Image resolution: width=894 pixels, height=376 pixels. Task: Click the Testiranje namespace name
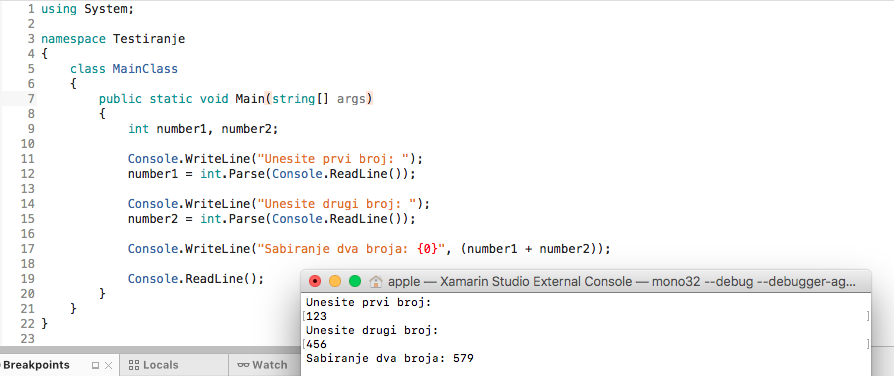[149, 39]
